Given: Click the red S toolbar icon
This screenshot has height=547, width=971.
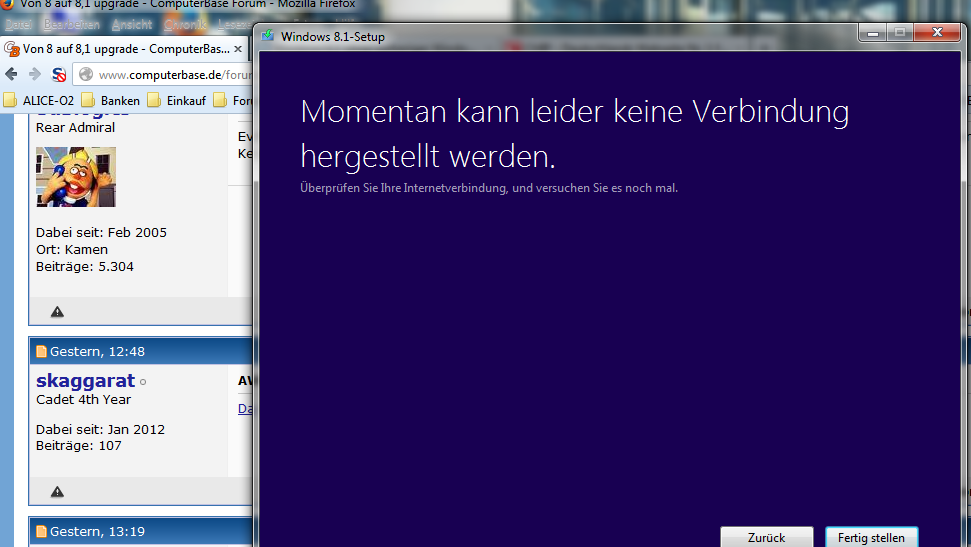Looking at the screenshot, I should tap(59, 75).
